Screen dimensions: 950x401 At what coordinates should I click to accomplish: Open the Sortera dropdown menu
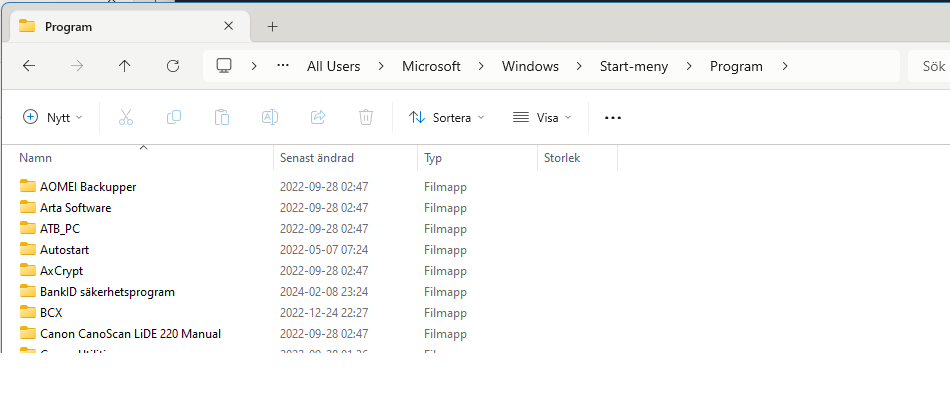(x=447, y=118)
